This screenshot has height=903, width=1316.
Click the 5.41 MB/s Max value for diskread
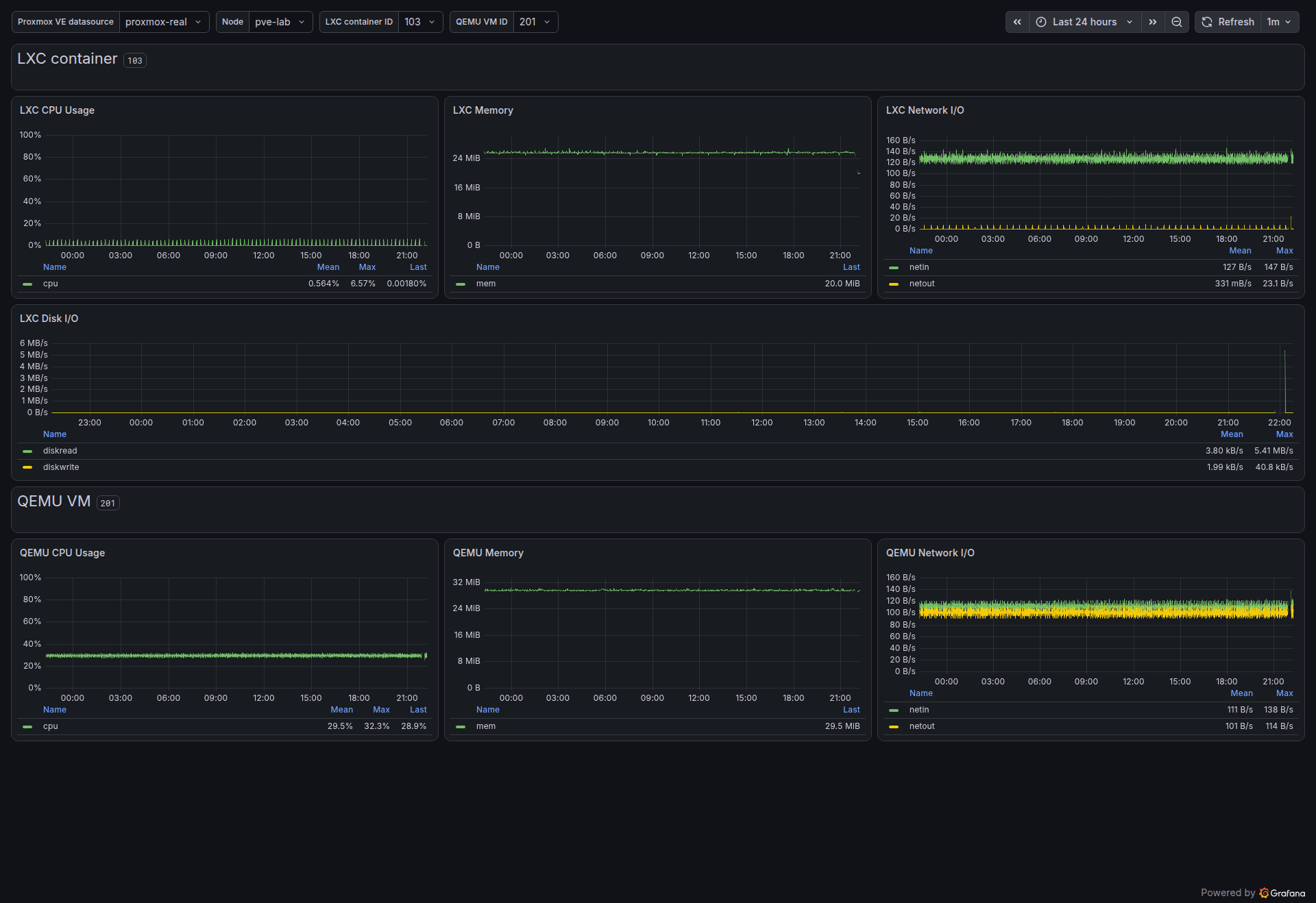tap(1274, 451)
